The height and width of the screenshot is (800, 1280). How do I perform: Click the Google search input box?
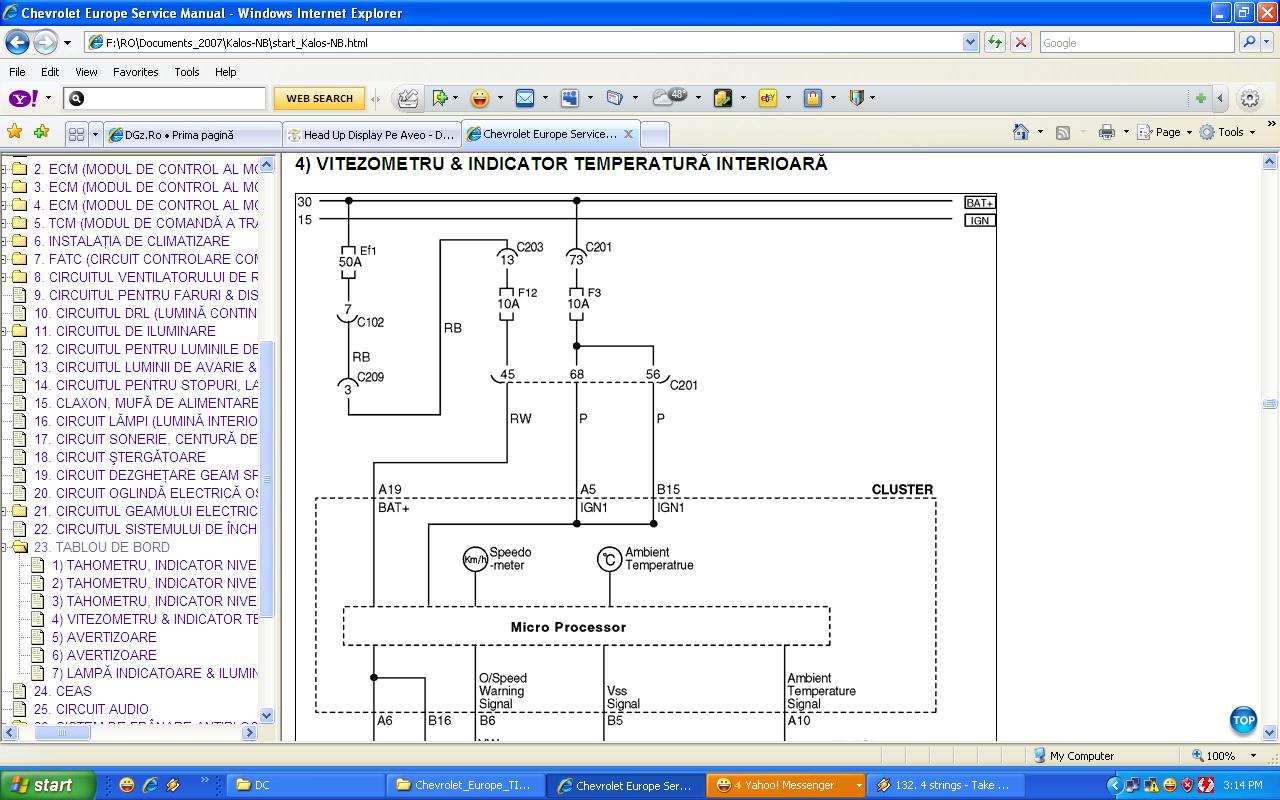tap(1136, 42)
